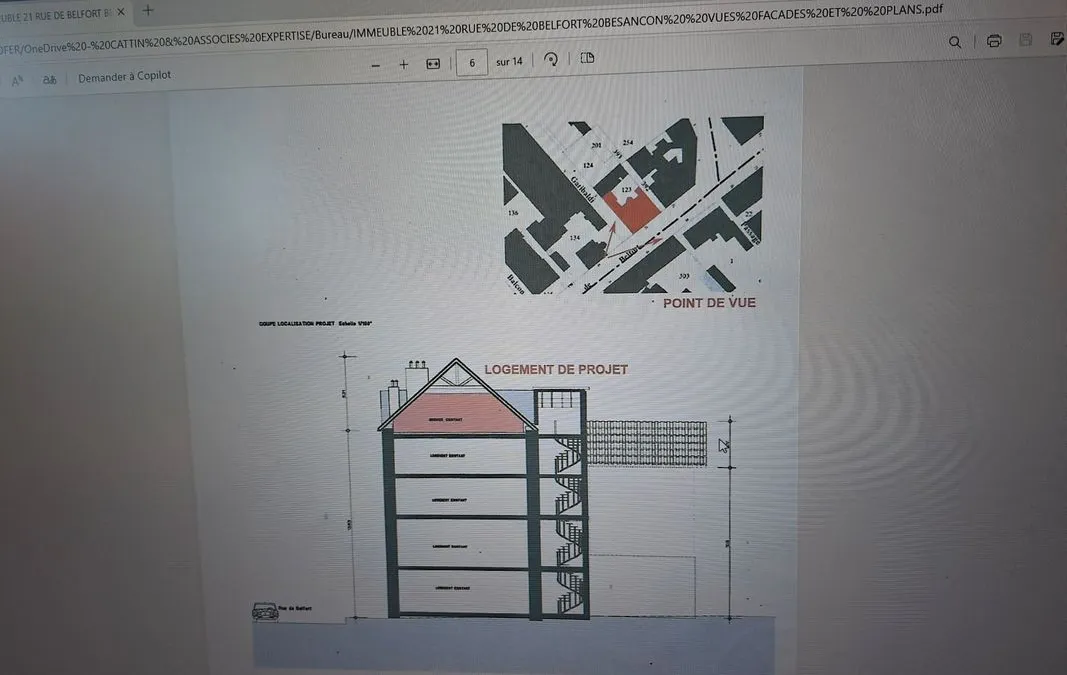Click the 'Garibaldi' street name on map
This screenshot has height=675, width=1067.
[583, 189]
